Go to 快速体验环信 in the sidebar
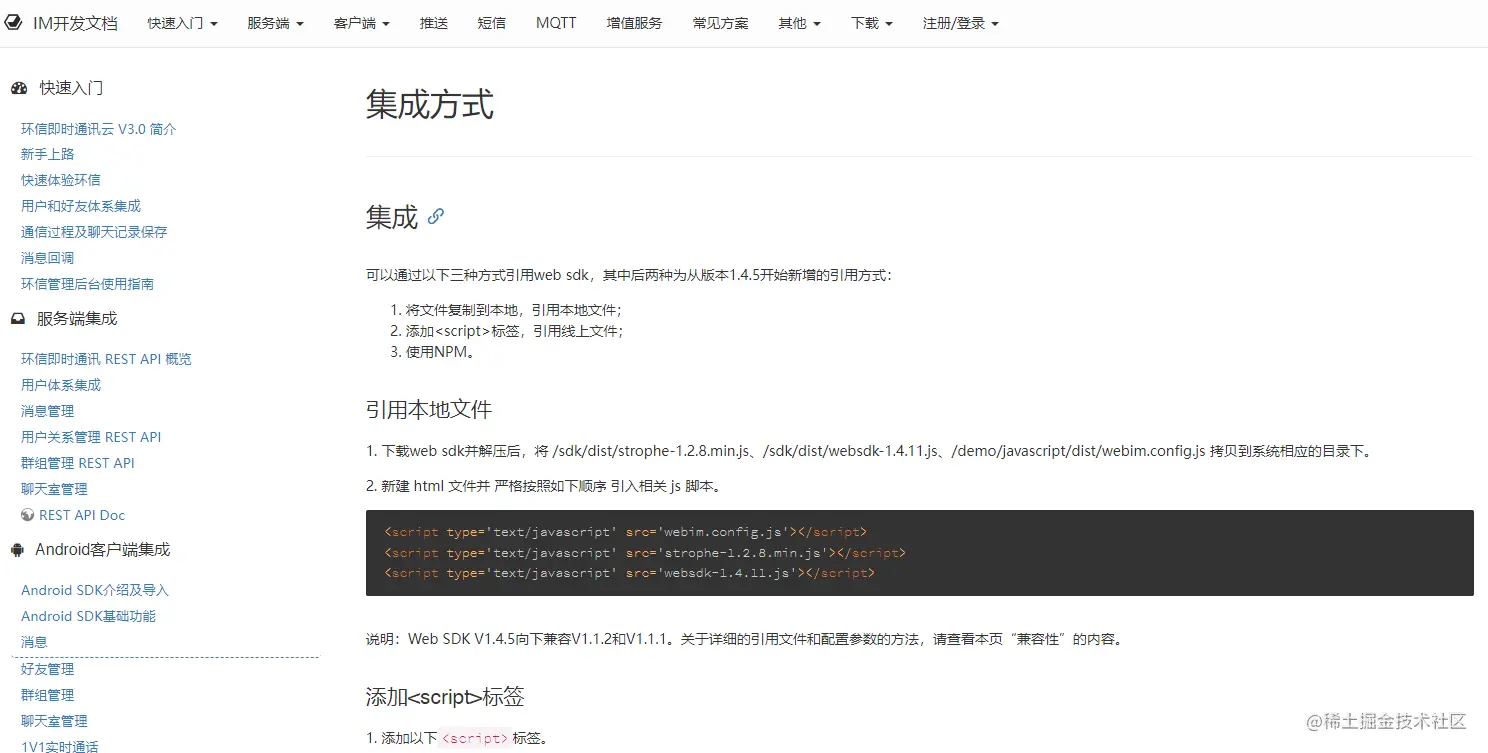The image size is (1488, 753). coord(61,180)
